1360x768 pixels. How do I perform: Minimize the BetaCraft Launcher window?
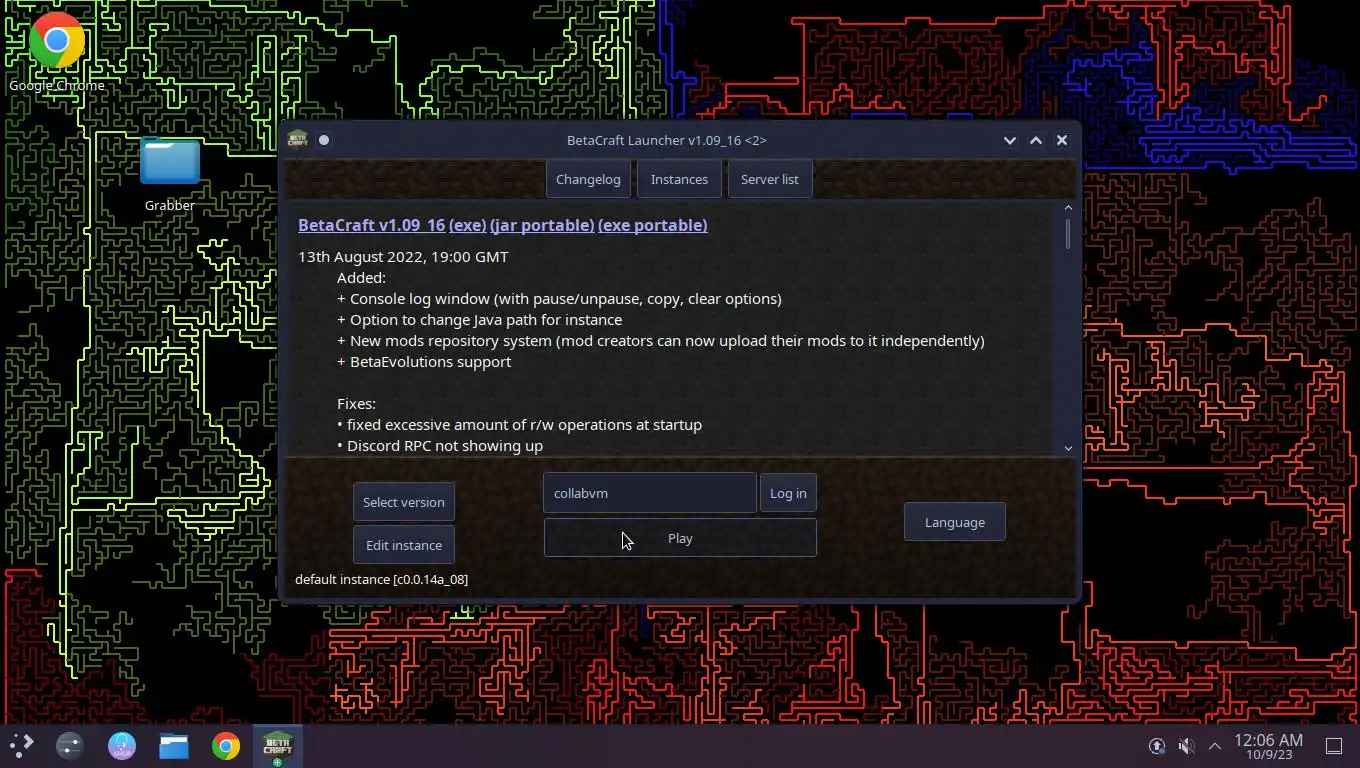pos(1009,140)
